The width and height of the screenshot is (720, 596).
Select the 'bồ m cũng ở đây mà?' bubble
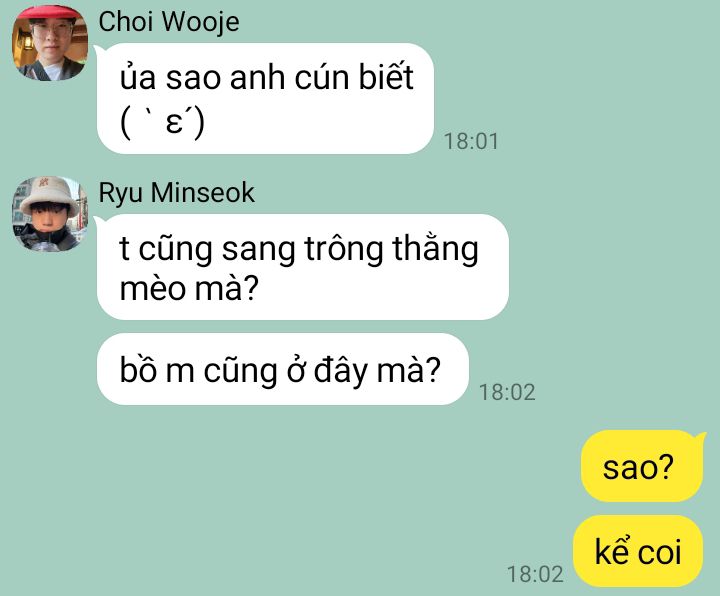pyautogui.click(x=283, y=369)
